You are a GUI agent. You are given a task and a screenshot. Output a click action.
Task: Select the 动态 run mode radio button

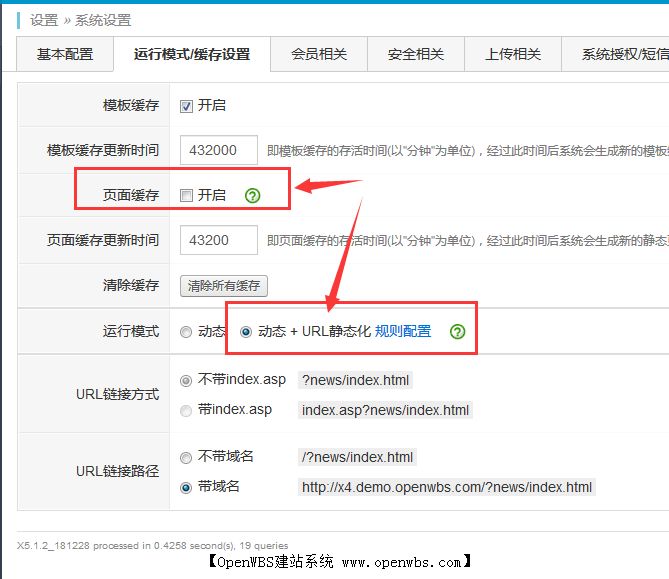(186, 331)
